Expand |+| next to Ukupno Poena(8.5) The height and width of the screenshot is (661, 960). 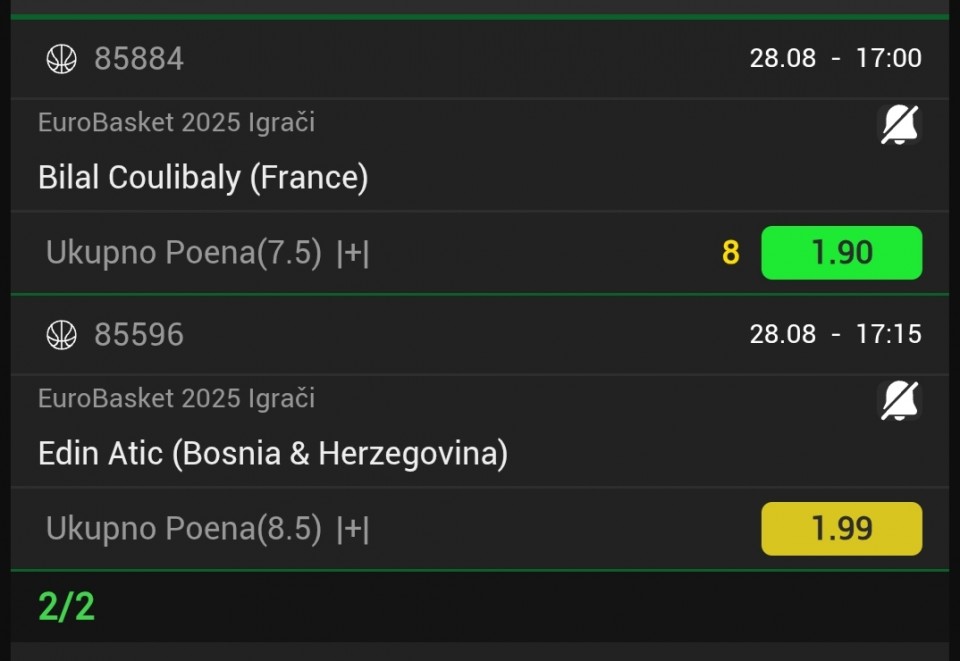[x=353, y=529]
